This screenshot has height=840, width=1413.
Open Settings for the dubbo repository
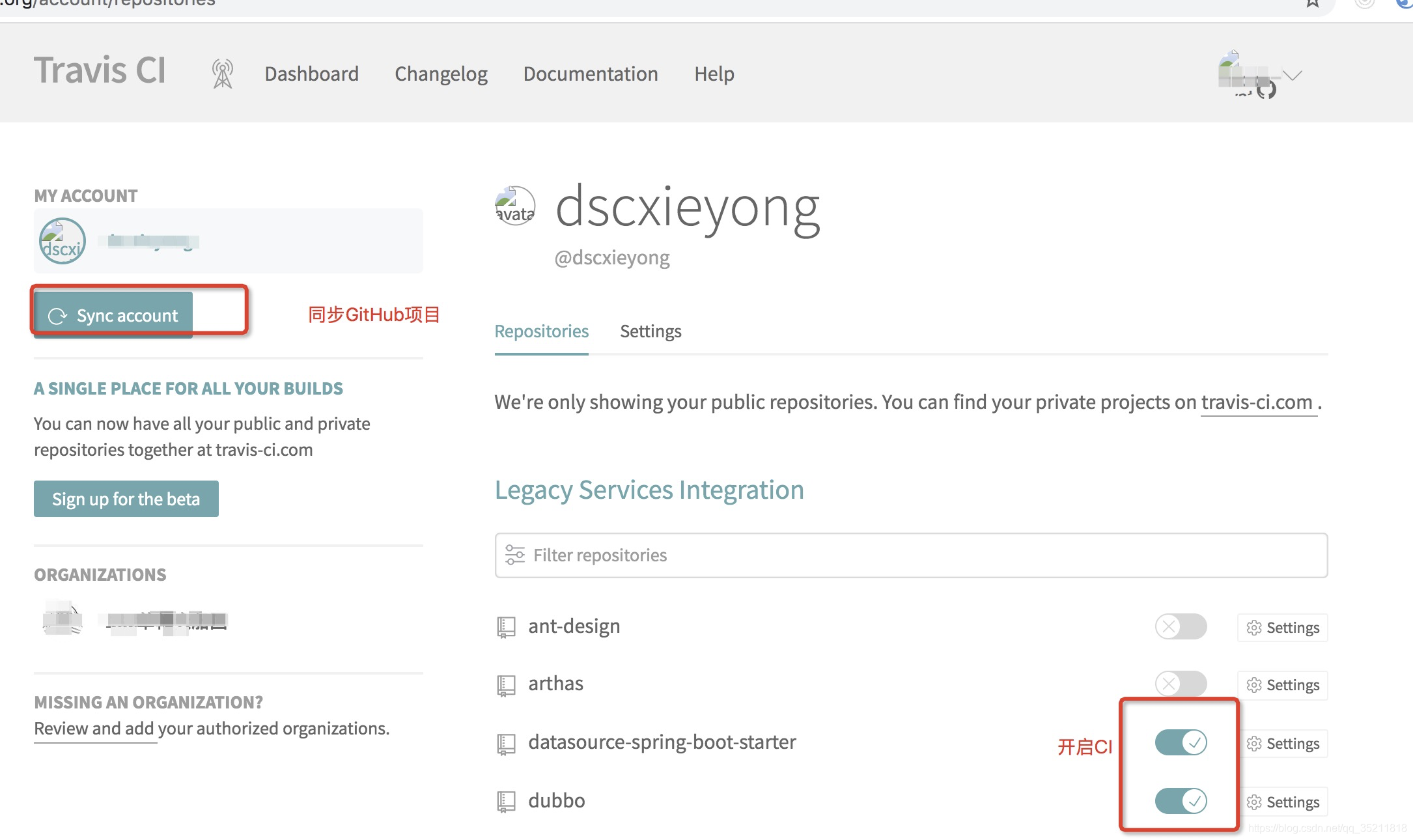1282,802
